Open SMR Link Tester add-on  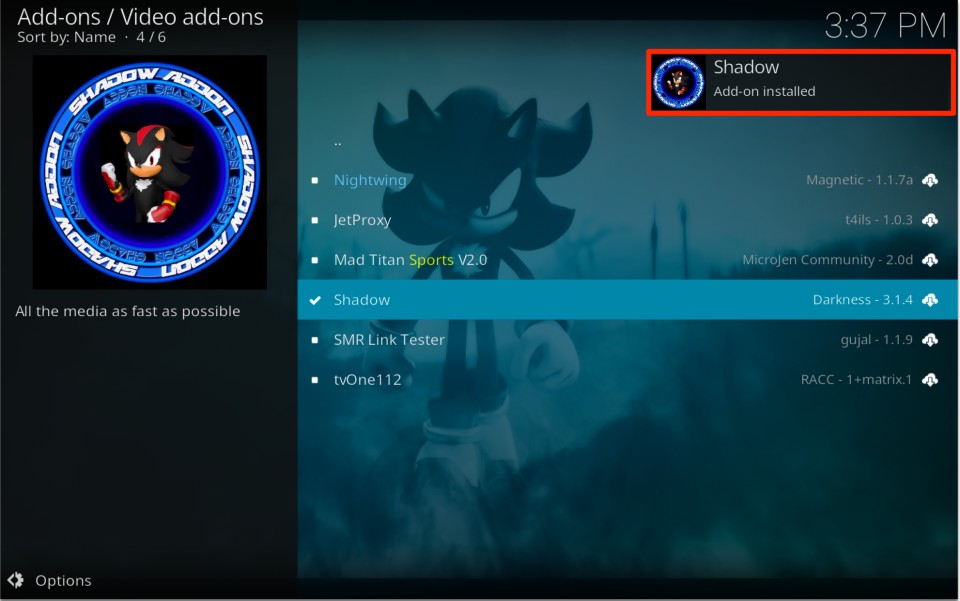[628, 340]
